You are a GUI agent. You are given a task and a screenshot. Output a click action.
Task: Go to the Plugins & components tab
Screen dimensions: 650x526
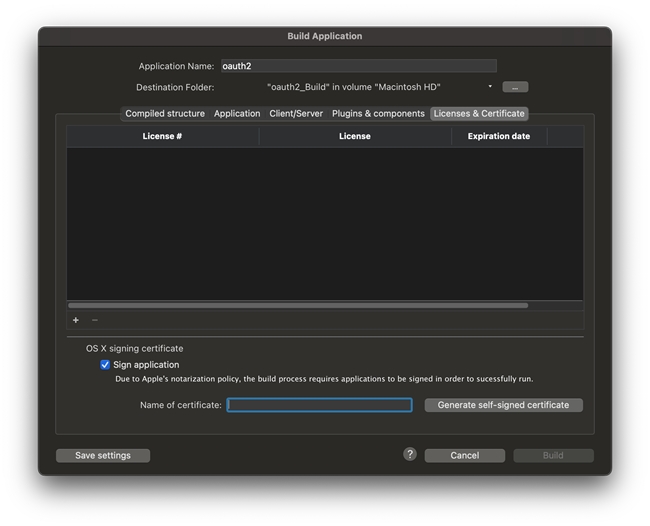click(378, 114)
